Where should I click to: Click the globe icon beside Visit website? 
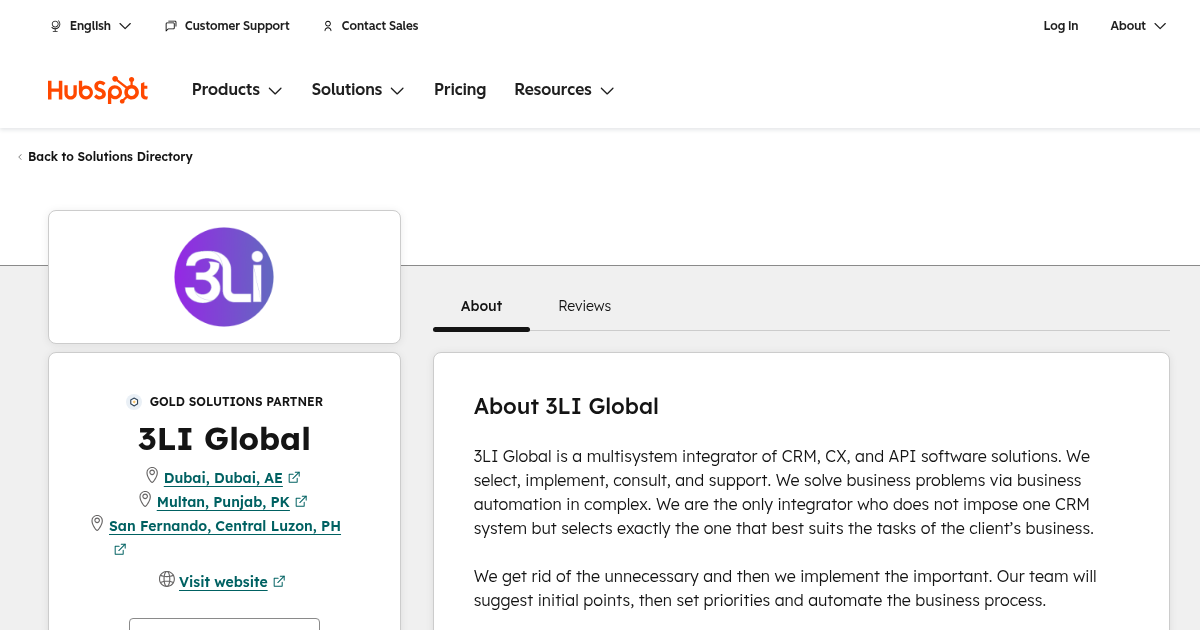pyautogui.click(x=167, y=579)
